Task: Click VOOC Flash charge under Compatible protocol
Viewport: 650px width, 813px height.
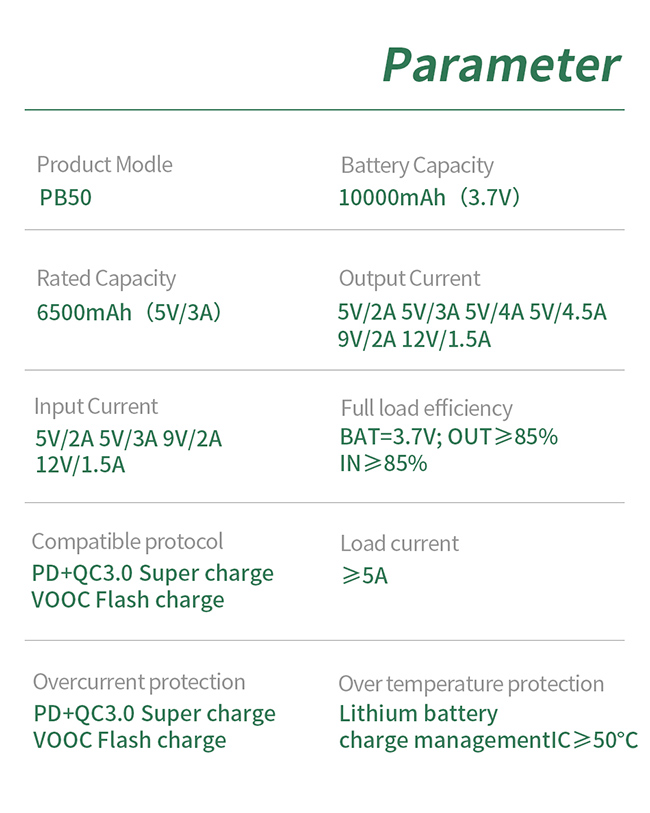Action: point(128,600)
